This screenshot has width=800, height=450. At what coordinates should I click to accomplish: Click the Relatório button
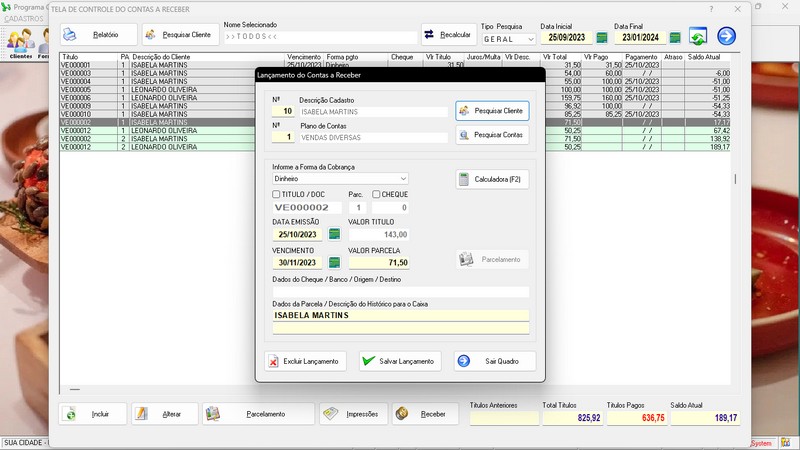coord(98,35)
